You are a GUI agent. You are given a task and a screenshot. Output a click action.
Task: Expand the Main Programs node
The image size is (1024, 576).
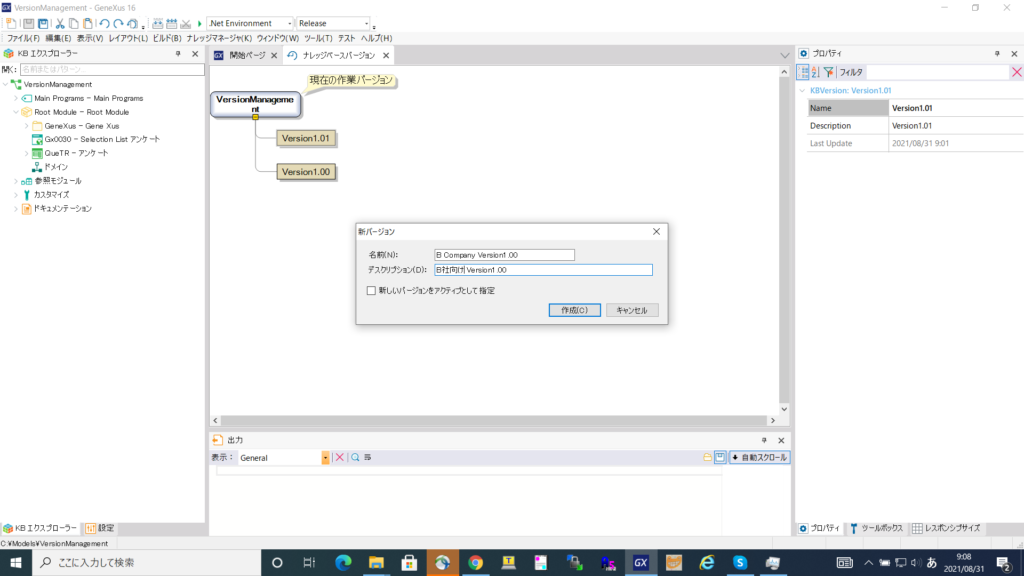click(x=16, y=99)
